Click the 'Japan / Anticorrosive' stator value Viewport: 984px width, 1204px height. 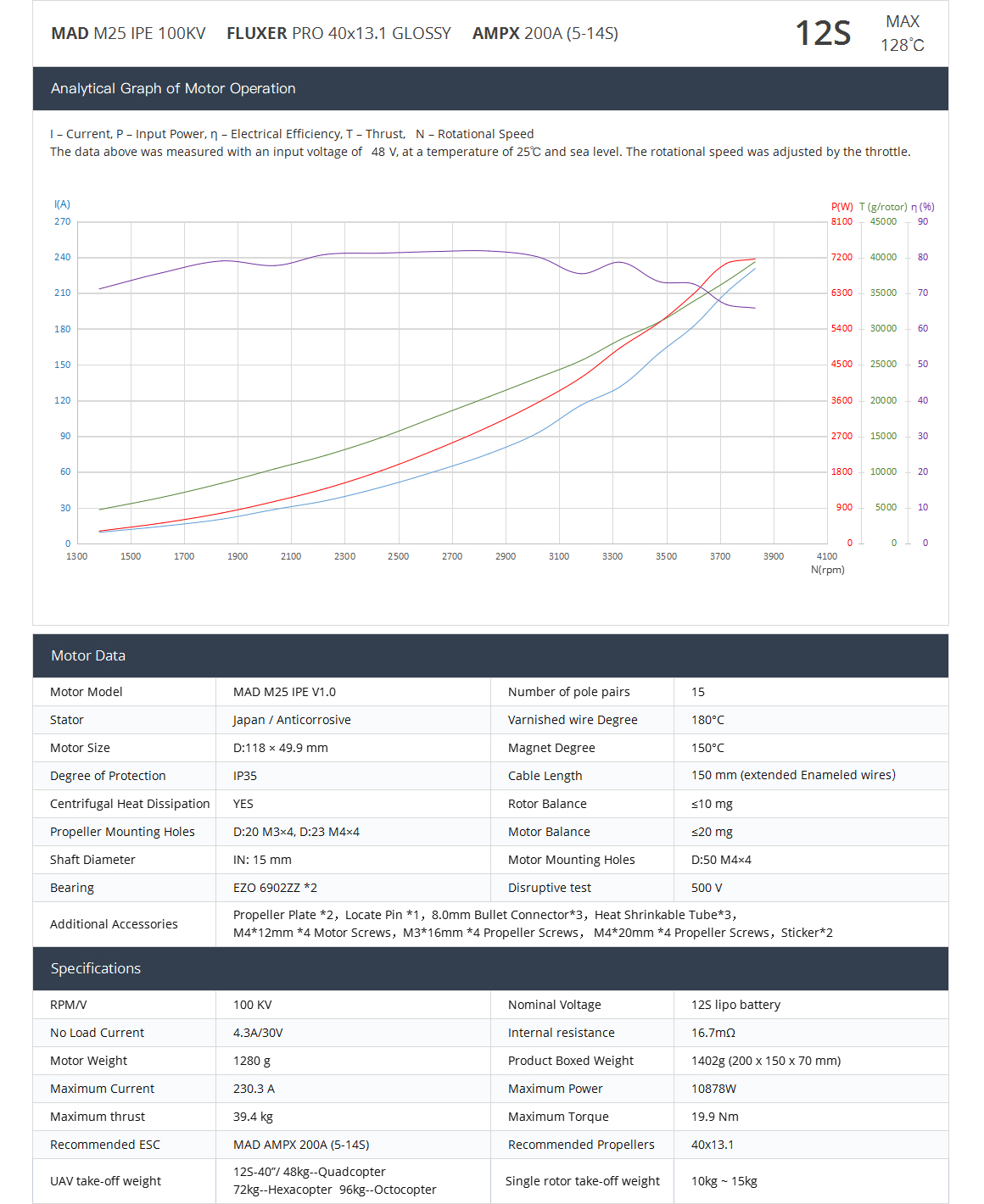coord(292,720)
